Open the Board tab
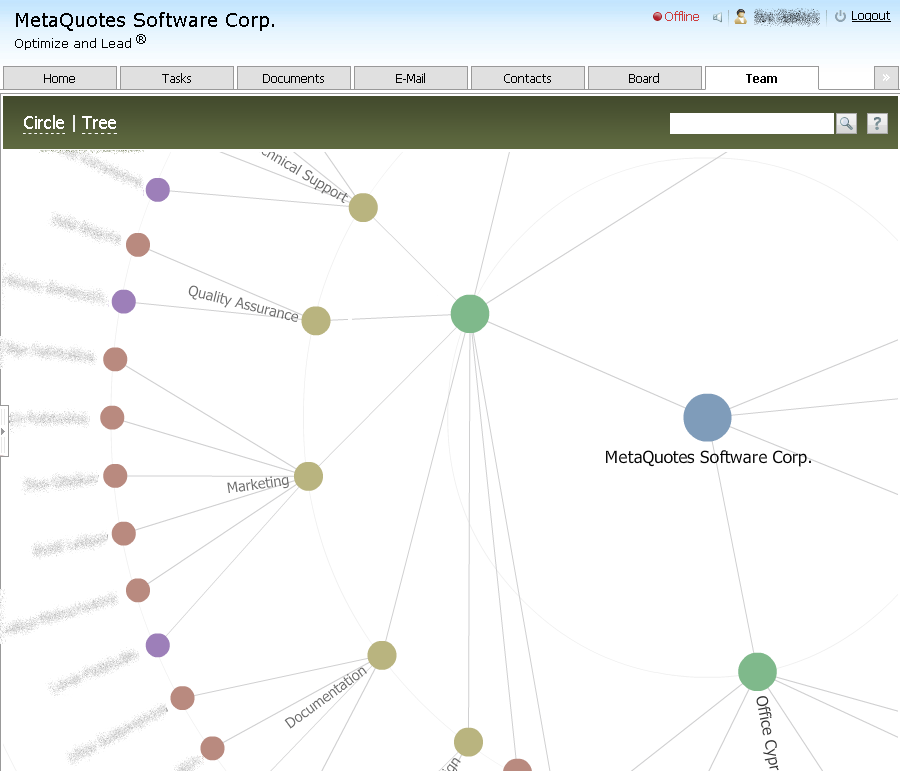 tap(645, 78)
